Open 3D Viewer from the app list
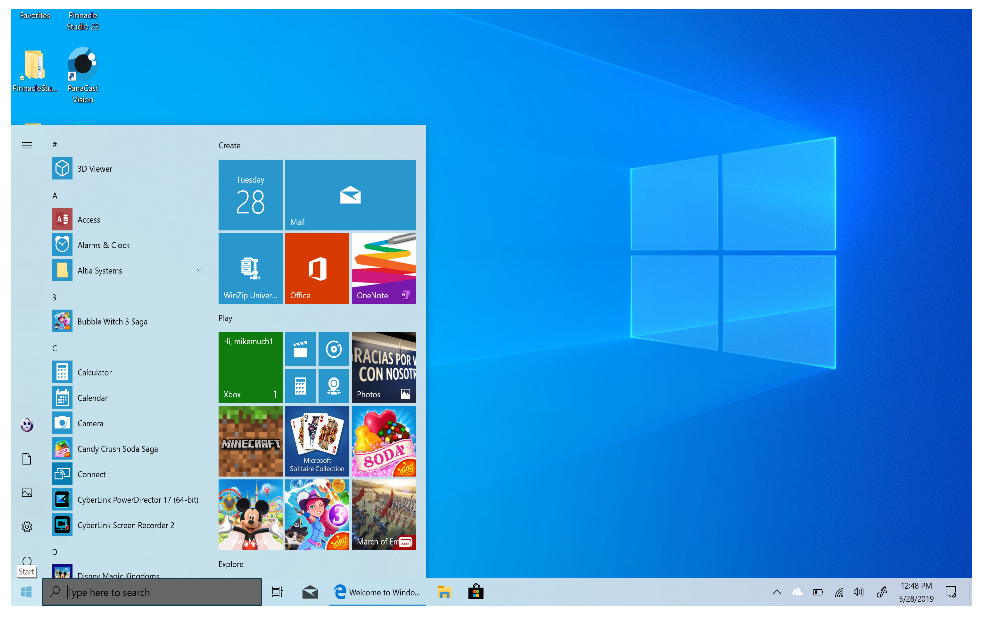The width and height of the screenshot is (982, 617). (x=94, y=169)
